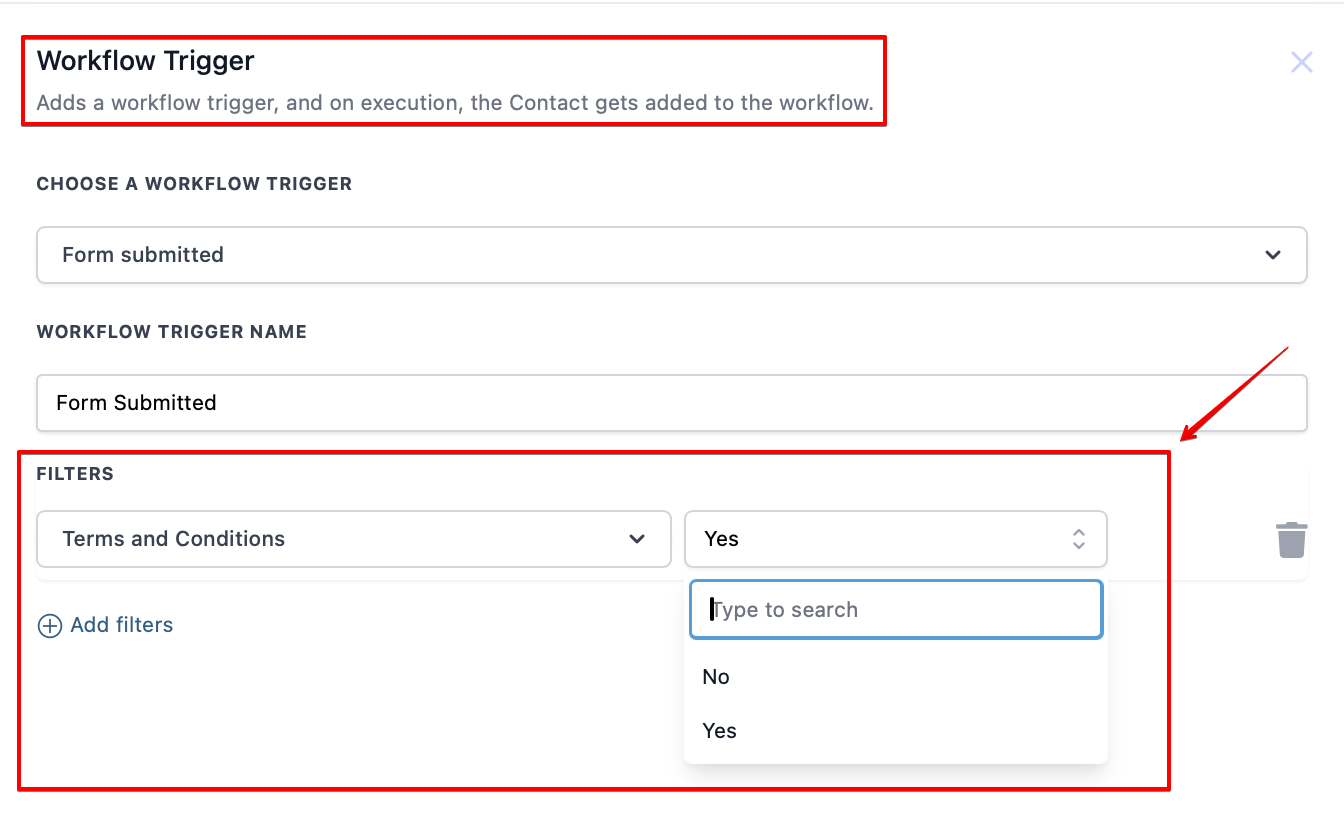Click the chevron arrow on Form submitted dropdown
Screen dimensions: 1344x830
tap(1273, 255)
